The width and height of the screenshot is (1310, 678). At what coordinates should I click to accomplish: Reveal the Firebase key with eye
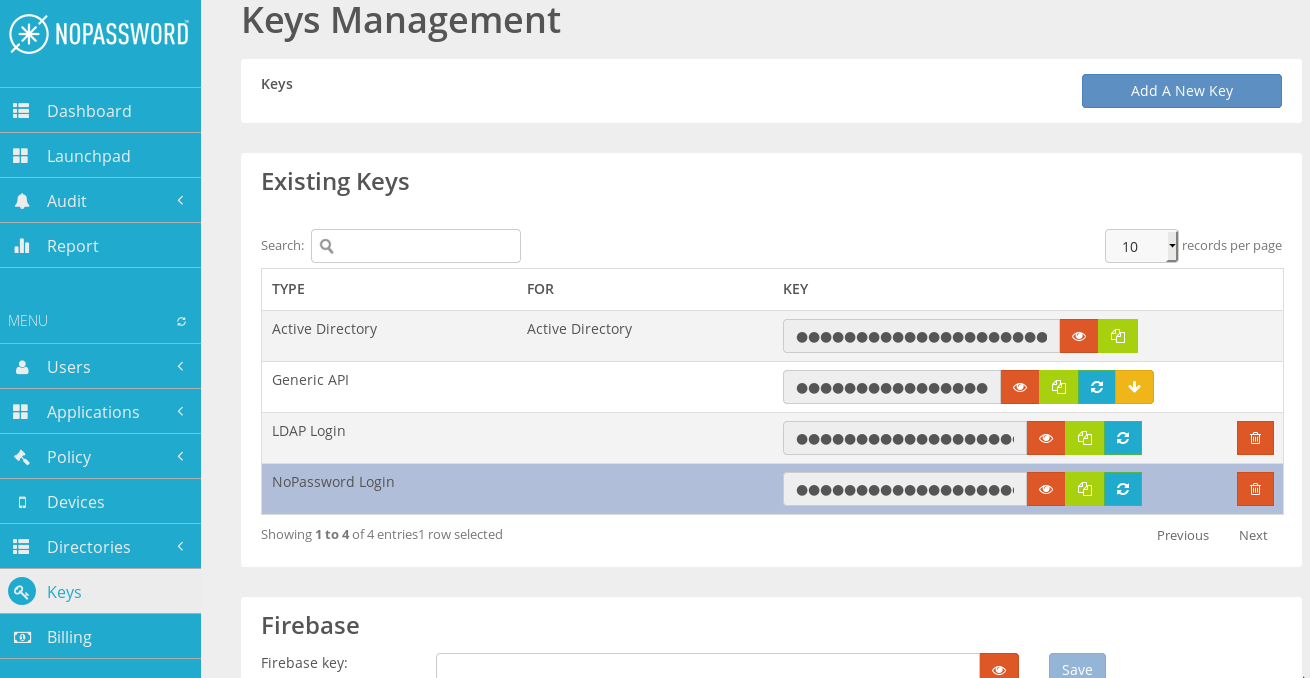999,668
